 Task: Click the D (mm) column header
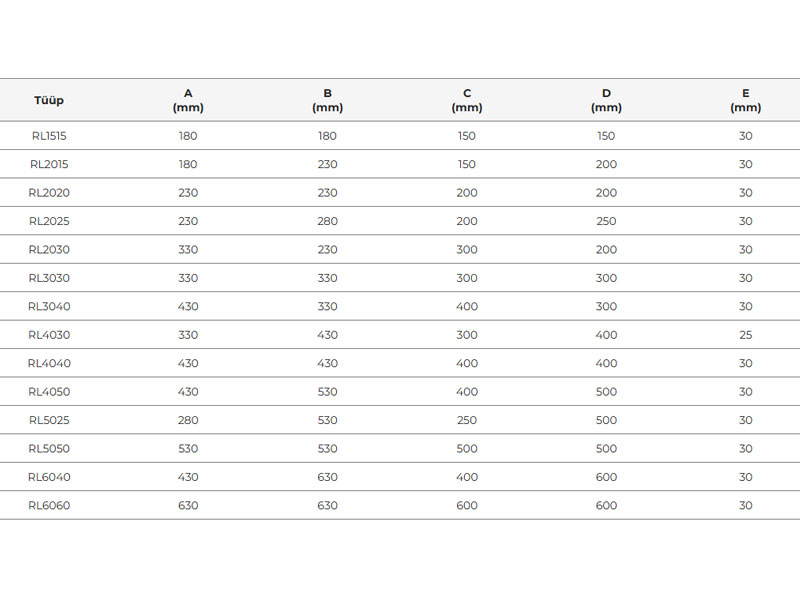click(606, 100)
